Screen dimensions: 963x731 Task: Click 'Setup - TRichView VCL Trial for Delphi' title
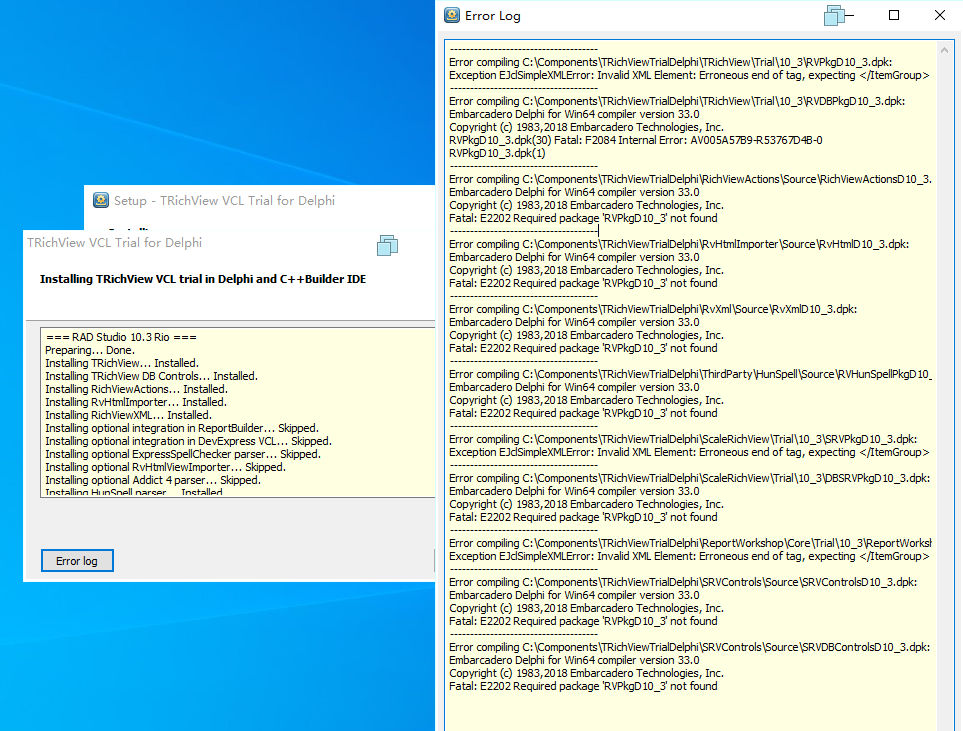(x=224, y=201)
